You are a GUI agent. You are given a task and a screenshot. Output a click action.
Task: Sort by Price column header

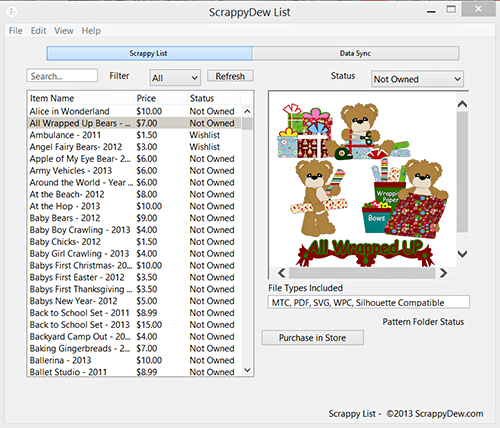pos(160,98)
